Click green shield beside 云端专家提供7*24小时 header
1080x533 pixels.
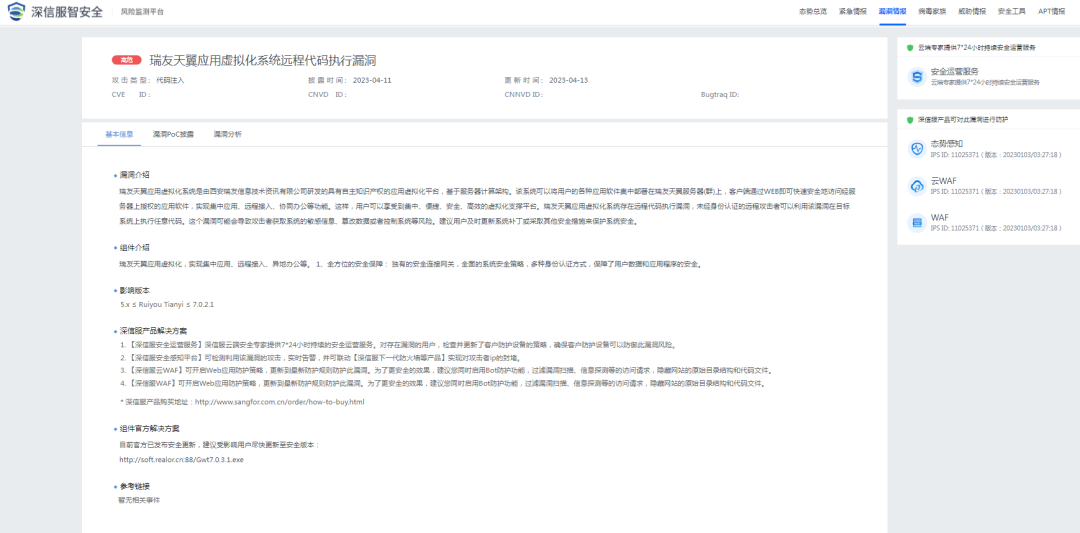[x=910, y=48]
